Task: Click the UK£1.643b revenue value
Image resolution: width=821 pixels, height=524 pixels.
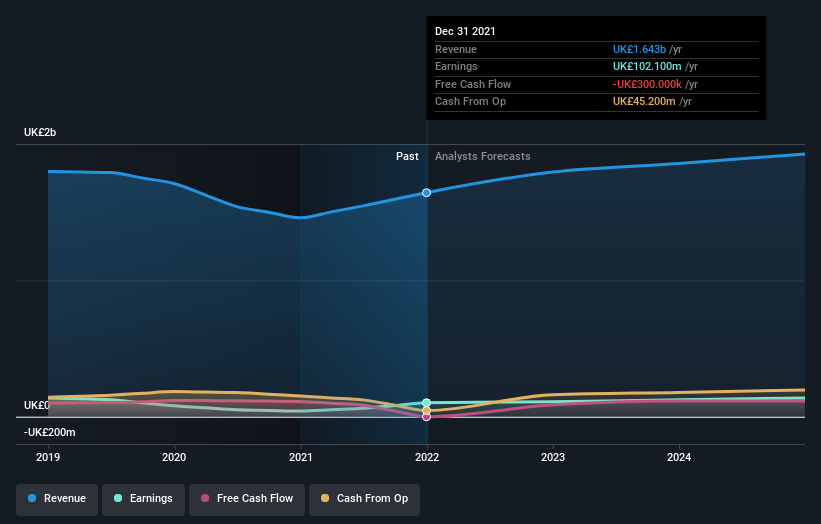Action: 639,49
